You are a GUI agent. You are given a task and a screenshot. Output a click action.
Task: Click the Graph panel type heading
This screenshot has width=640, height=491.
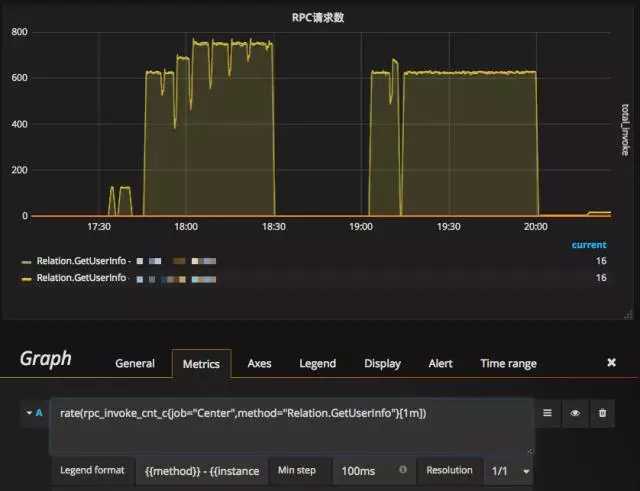click(x=45, y=359)
